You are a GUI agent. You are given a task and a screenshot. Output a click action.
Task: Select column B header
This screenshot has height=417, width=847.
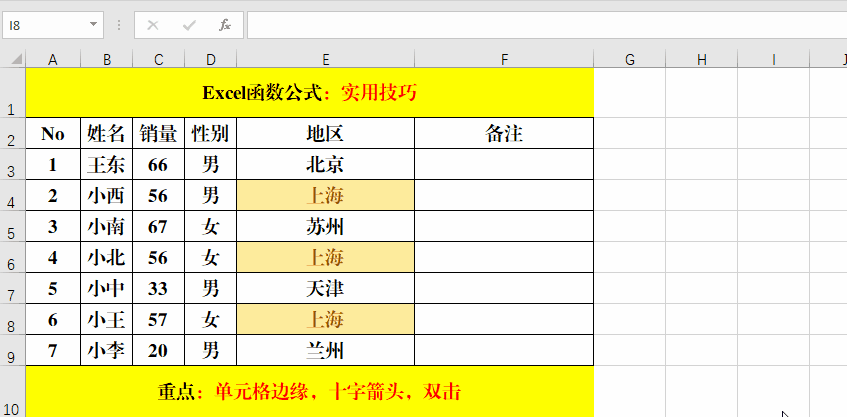click(107, 59)
